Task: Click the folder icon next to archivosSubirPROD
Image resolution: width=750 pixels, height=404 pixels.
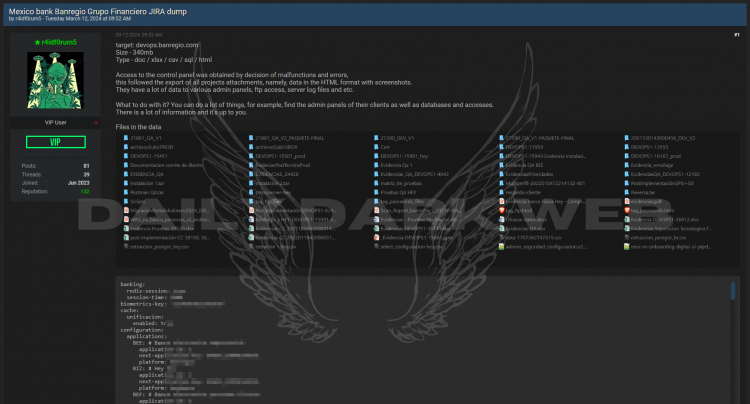Action: point(126,147)
